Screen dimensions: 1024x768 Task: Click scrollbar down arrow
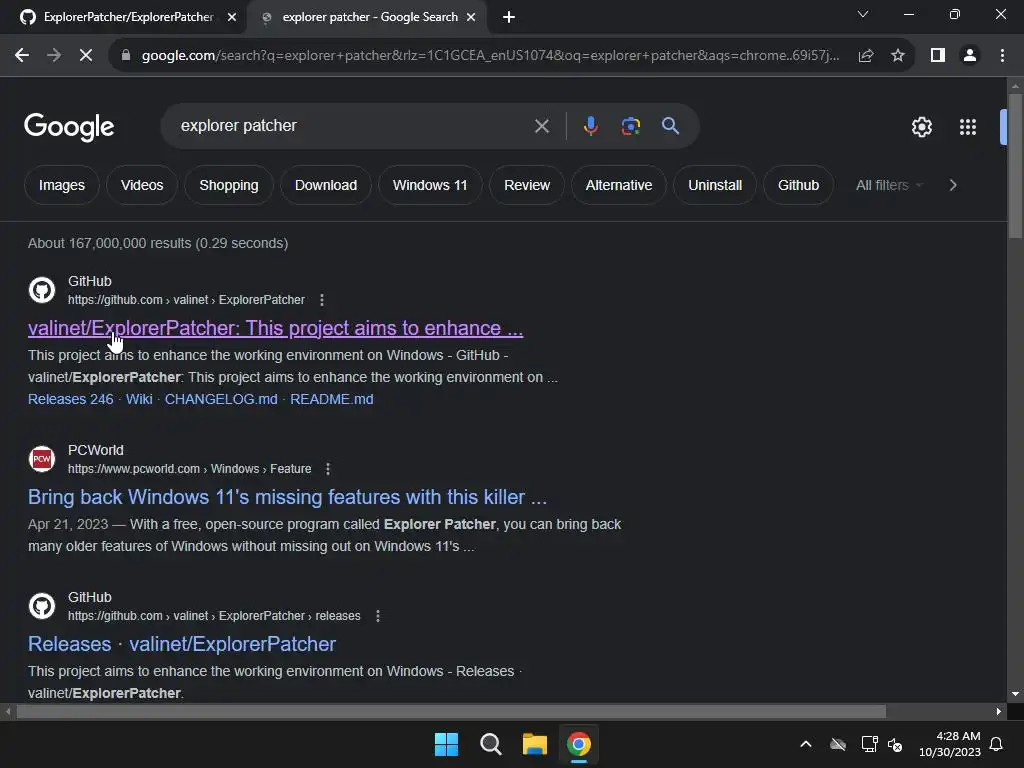tap(1015, 694)
